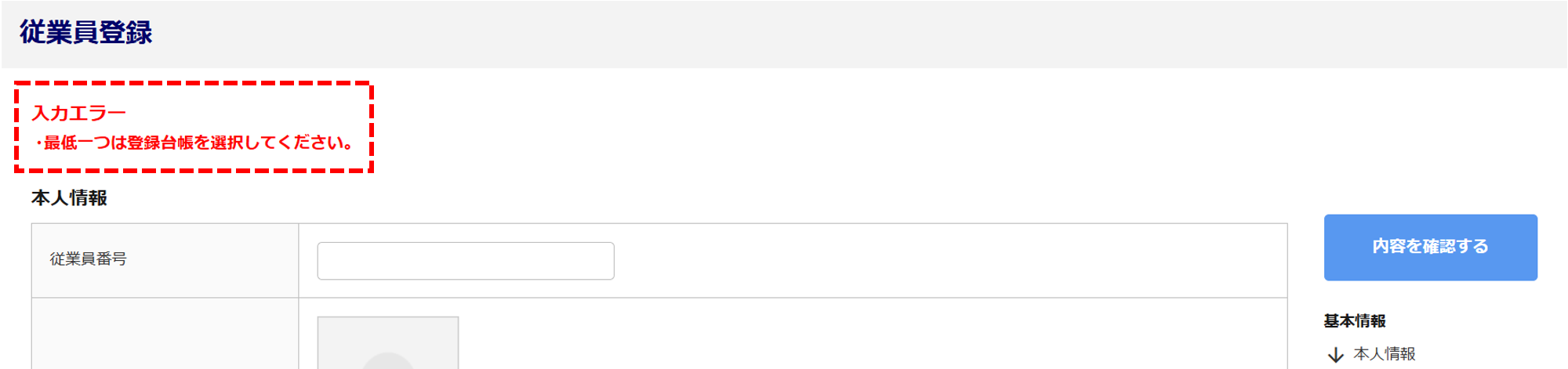This screenshot has width=1568, height=369.
Task: Click the 従業員登録 page title
Action: pos(86,32)
